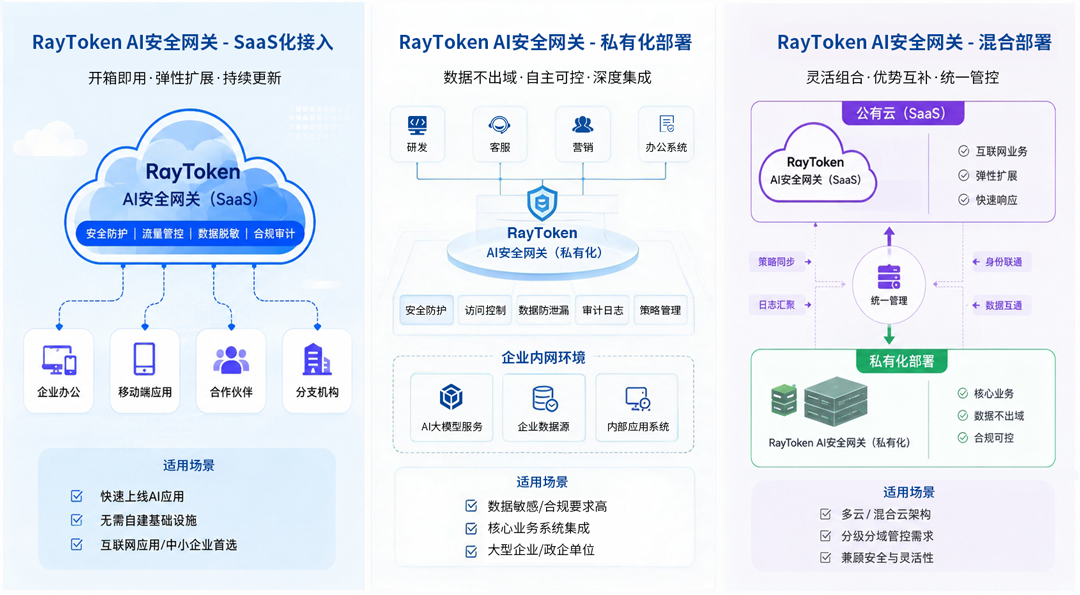The height and width of the screenshot is (595, 1080).
Task: Click the subtitle 开箱即用·弹性扩展·持续更新
Action: [x=185, y=78]
